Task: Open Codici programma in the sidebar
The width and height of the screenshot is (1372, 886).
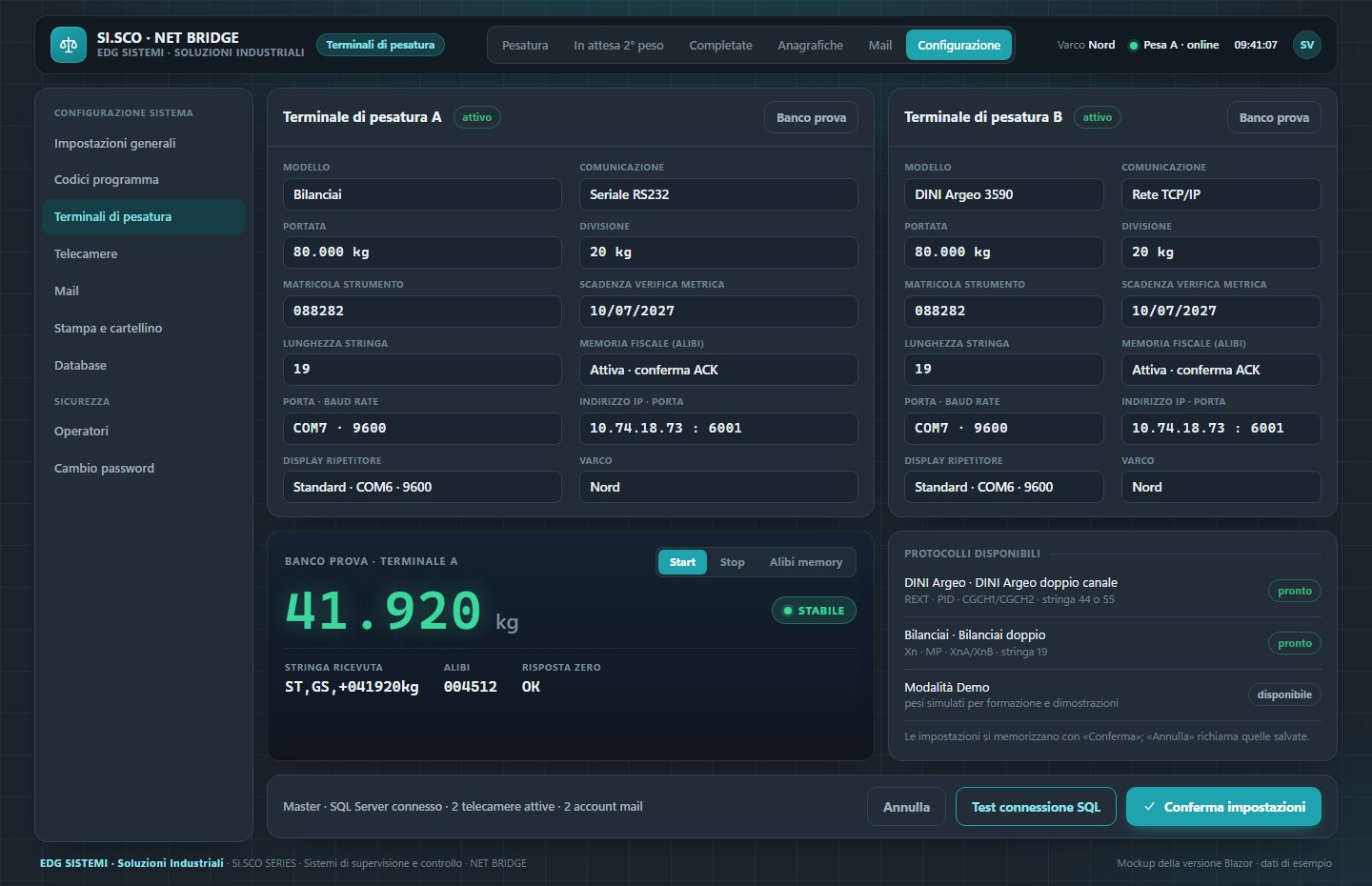Action: click(x=144, y=180)
